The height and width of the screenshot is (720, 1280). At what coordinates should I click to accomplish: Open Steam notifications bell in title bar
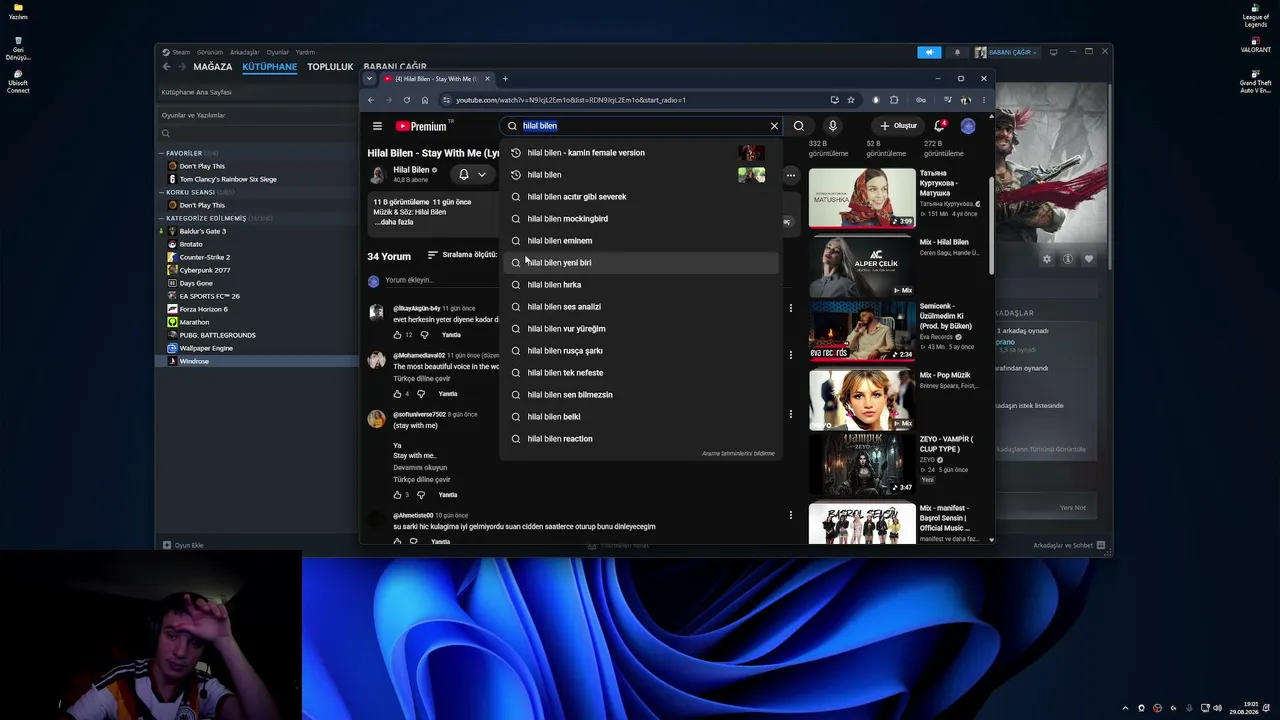click(x=957, y=52)
